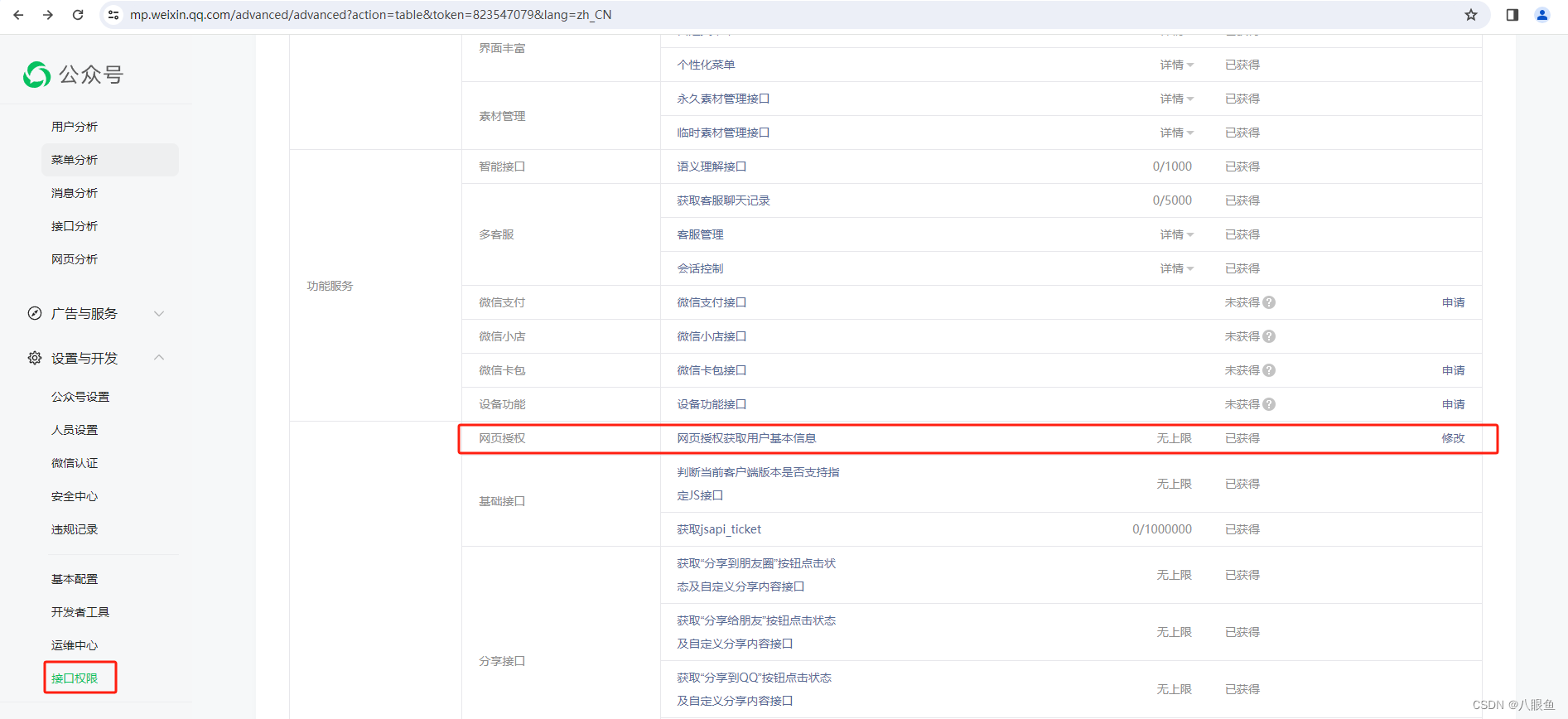
Task: Open 接口分析 in sidebar
Action: tap(75, 226)
